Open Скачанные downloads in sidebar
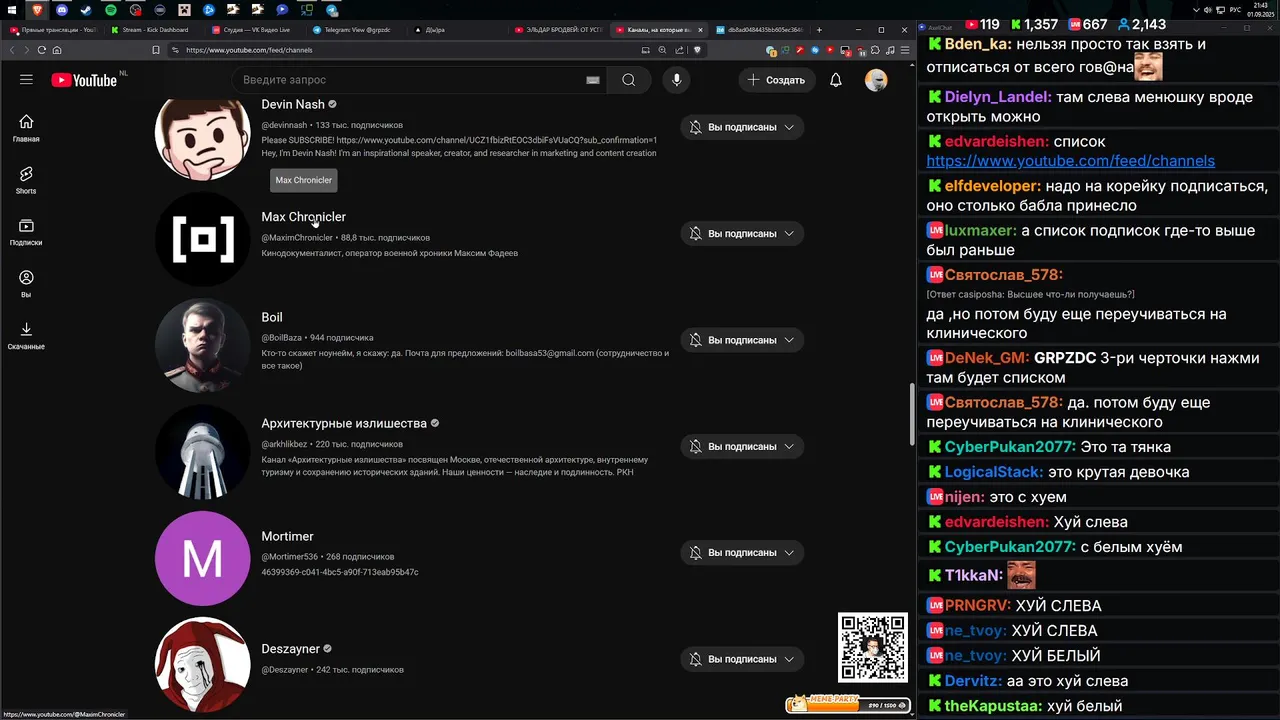The width and height of the screenshot is (1280, 720). [26, 336]
